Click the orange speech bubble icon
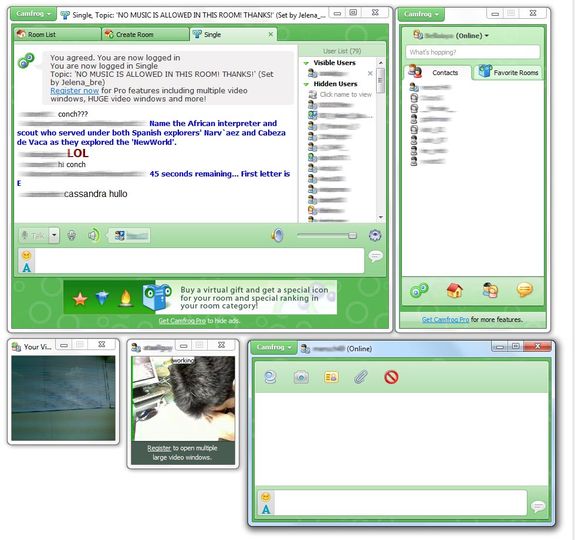 point(524,290)
